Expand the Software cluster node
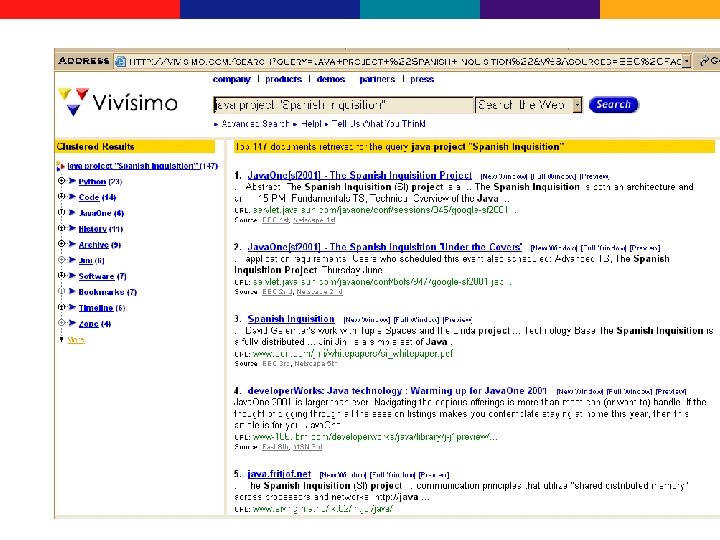 point(62,276)
